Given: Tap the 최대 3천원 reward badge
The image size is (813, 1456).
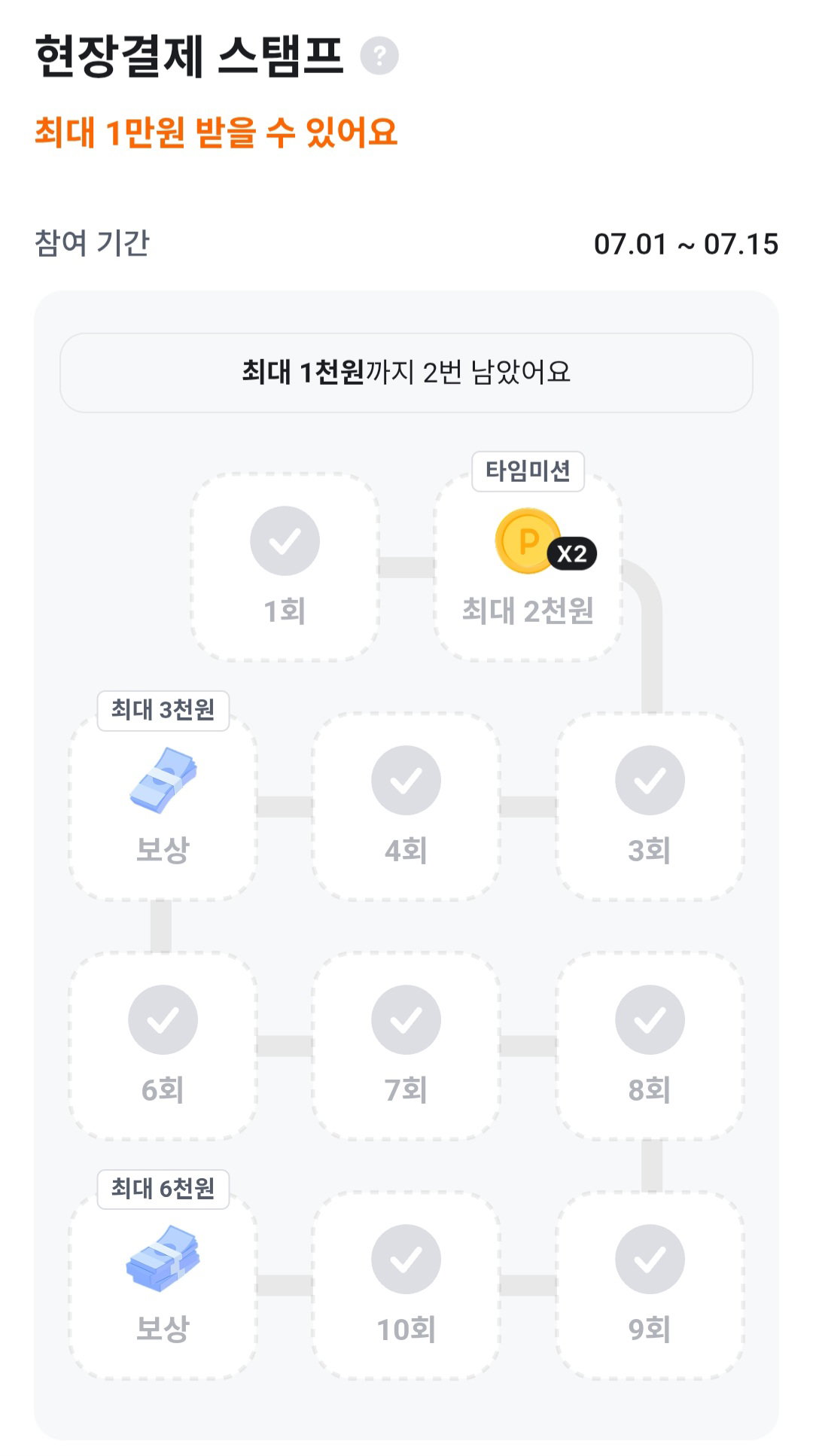Looking at the screenshot, I should 163,710.
